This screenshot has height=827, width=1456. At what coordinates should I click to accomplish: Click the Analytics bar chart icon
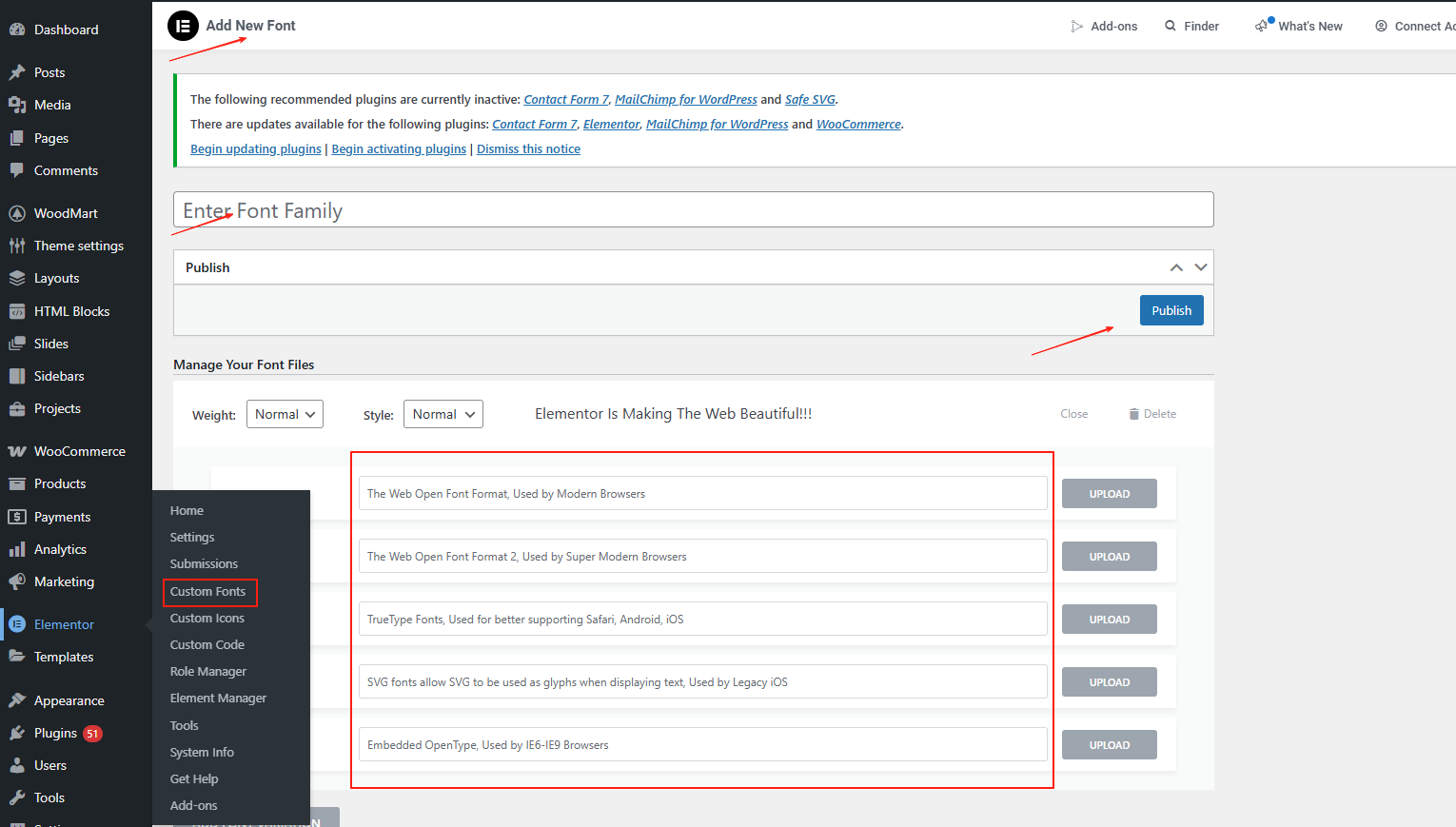click(x=17, y=549)
